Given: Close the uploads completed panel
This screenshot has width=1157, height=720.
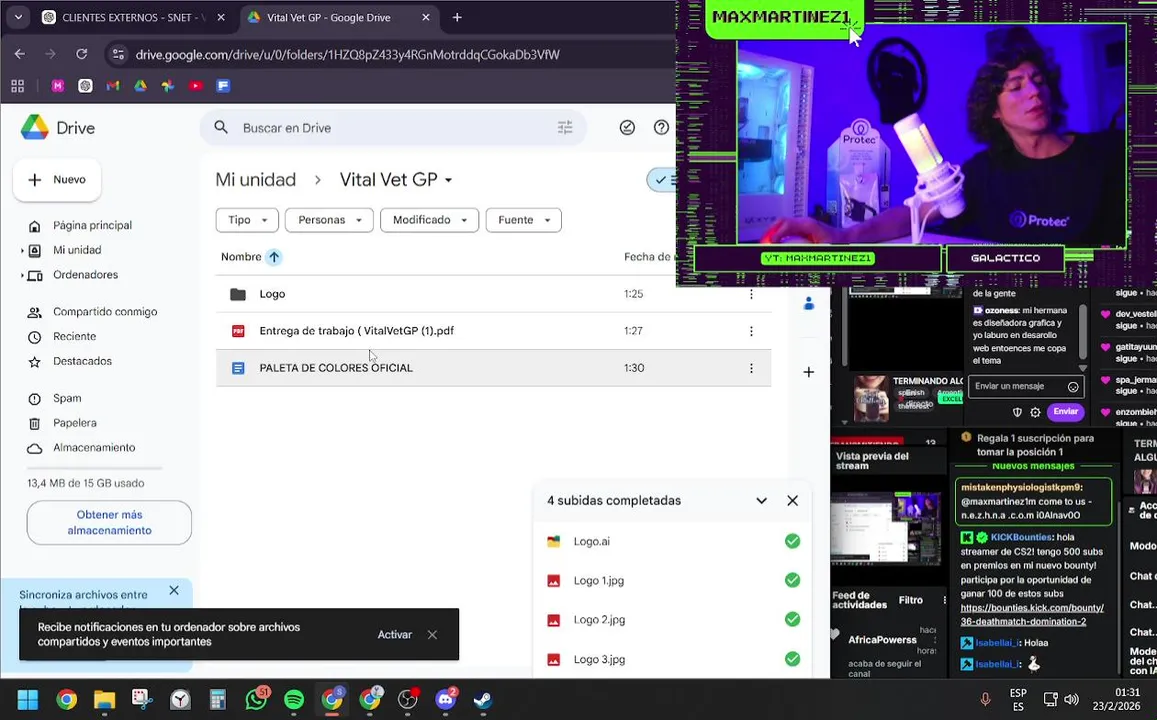Looking at the screenshot, I should tap(792, 500).
